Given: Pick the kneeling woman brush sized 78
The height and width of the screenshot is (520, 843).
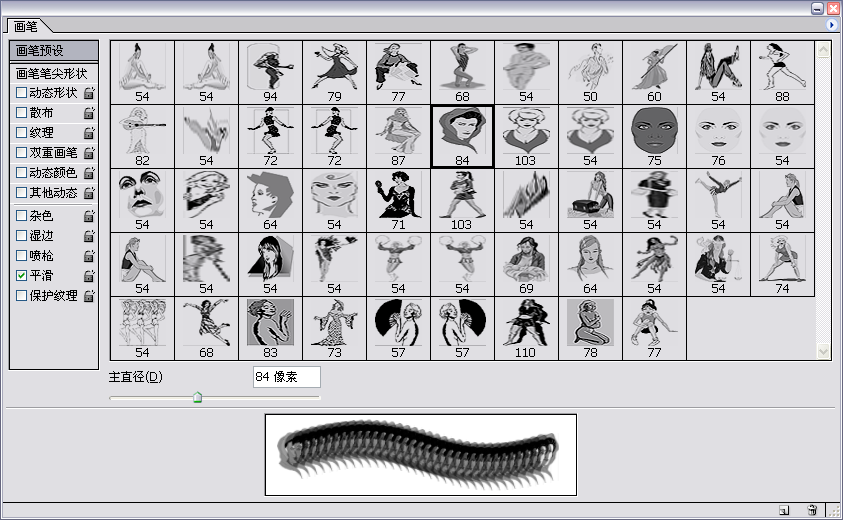Looking at the screenshot, I should point(590,329).
